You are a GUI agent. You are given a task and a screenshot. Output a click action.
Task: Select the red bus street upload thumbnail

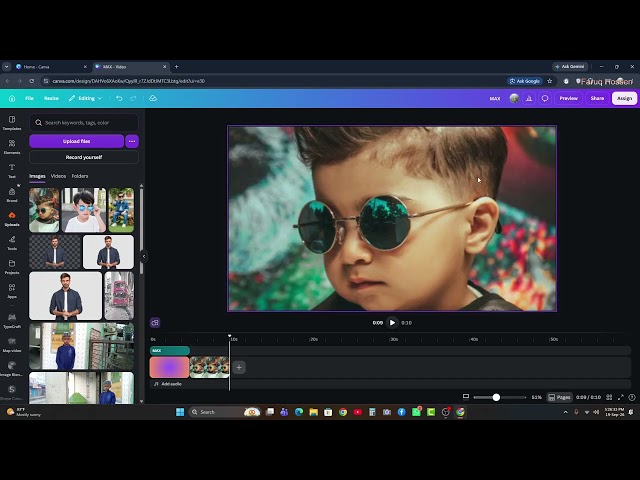click(x=119, y=296)
